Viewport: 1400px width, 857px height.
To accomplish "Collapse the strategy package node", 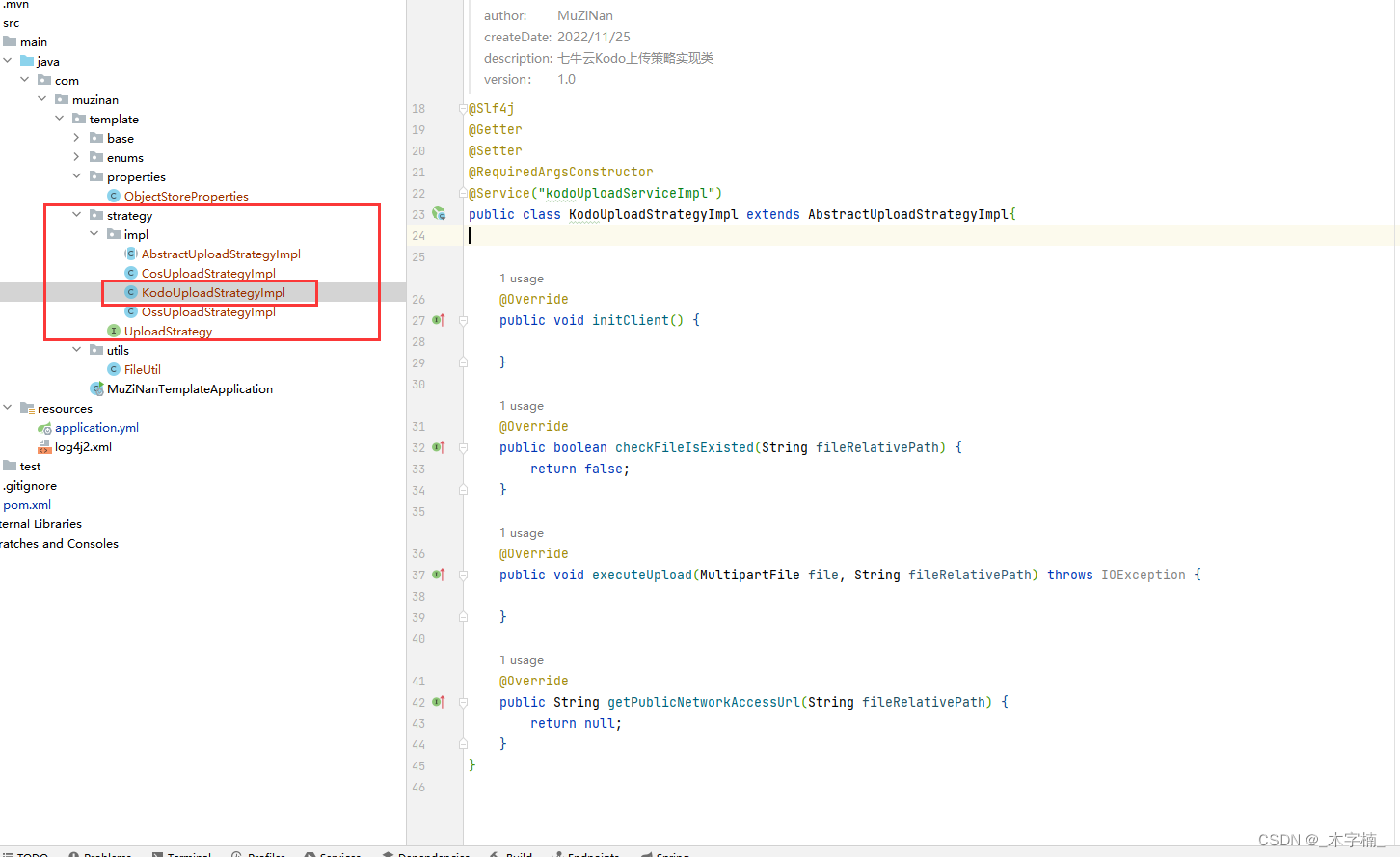I will [x=77, y=215].
